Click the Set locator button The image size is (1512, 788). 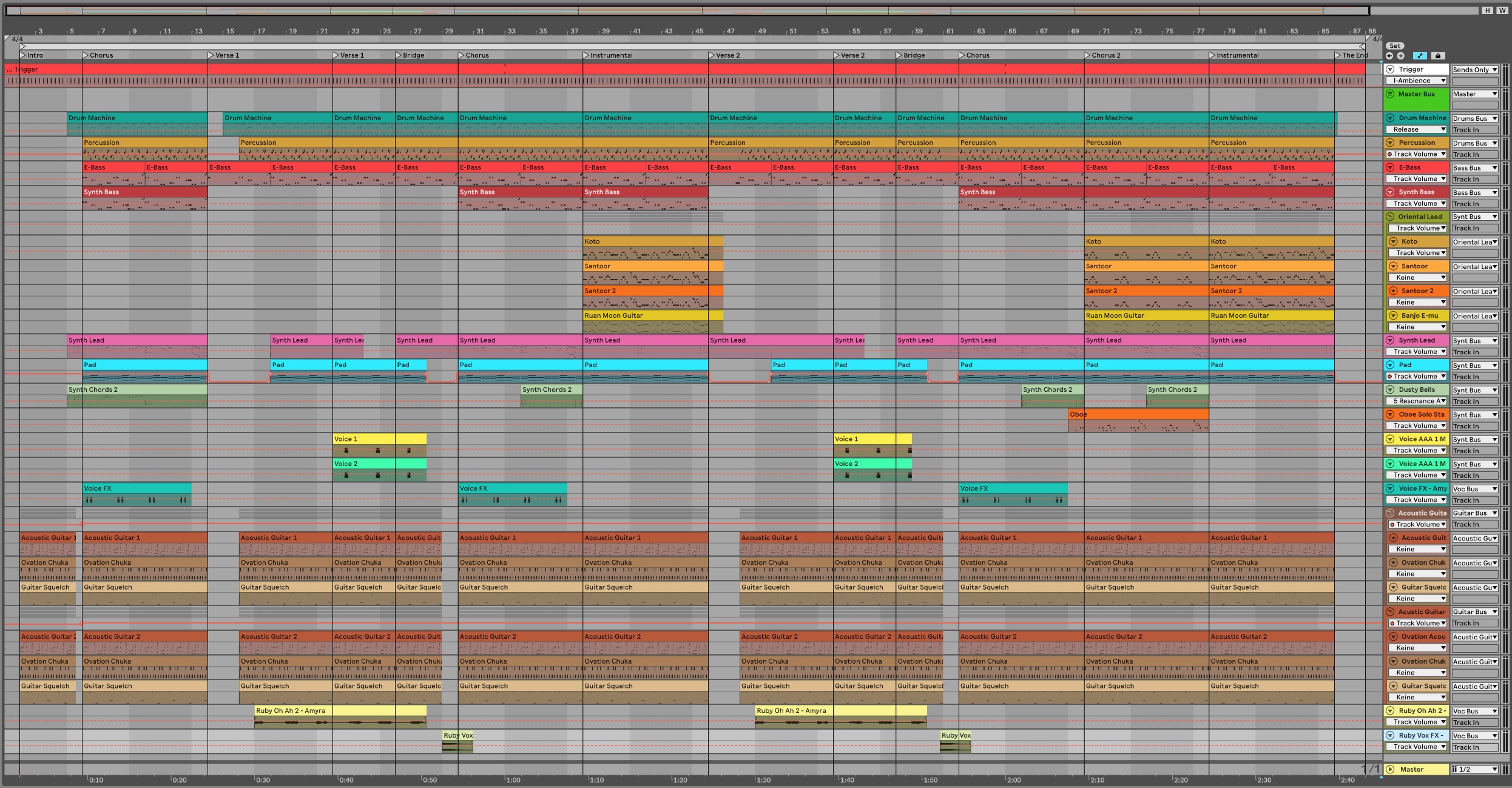click(1395, 45)
